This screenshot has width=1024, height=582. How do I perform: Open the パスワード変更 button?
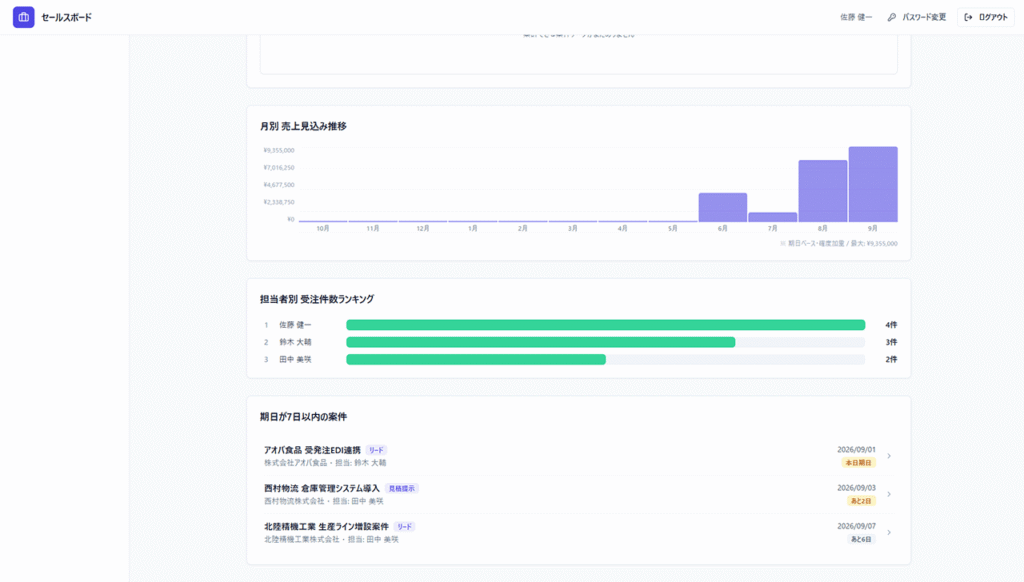[x=917, y=17]
